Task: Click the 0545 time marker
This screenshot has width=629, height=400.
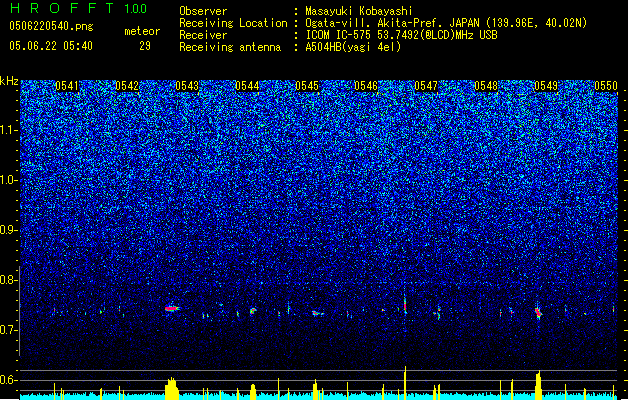Action: pos(307,86)
